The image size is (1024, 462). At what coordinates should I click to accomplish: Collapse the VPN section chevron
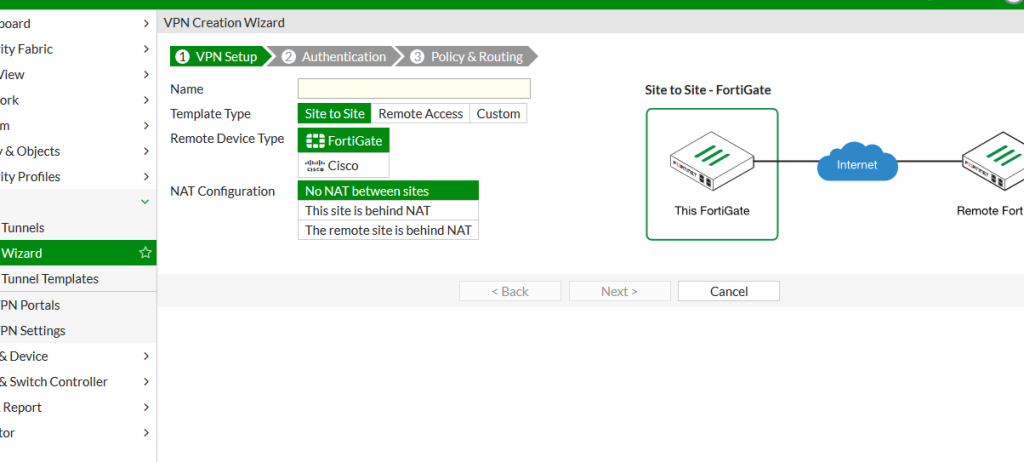click(x=146, y=202)
